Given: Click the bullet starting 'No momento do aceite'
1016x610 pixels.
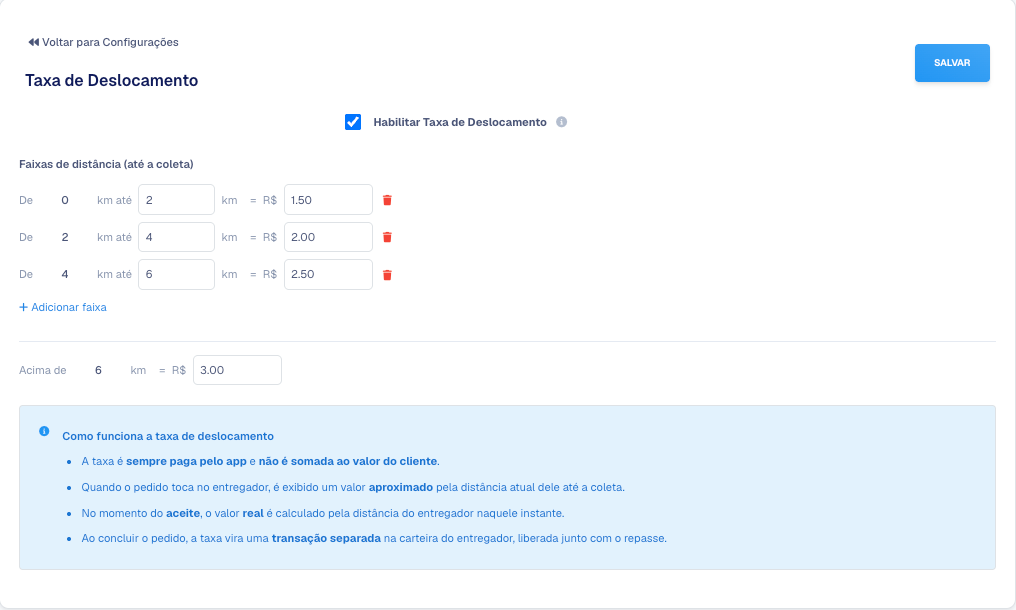Looking at the screenshot, I should click(323, 513).
